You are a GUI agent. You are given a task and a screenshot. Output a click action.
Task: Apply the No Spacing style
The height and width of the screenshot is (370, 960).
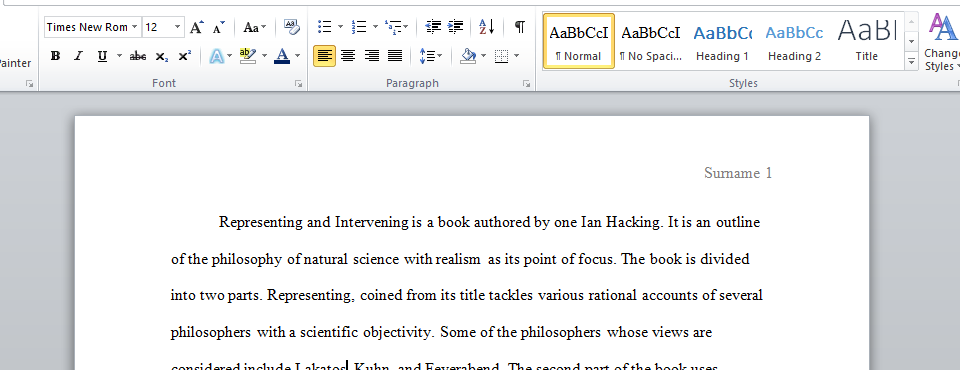click(651, 41)
